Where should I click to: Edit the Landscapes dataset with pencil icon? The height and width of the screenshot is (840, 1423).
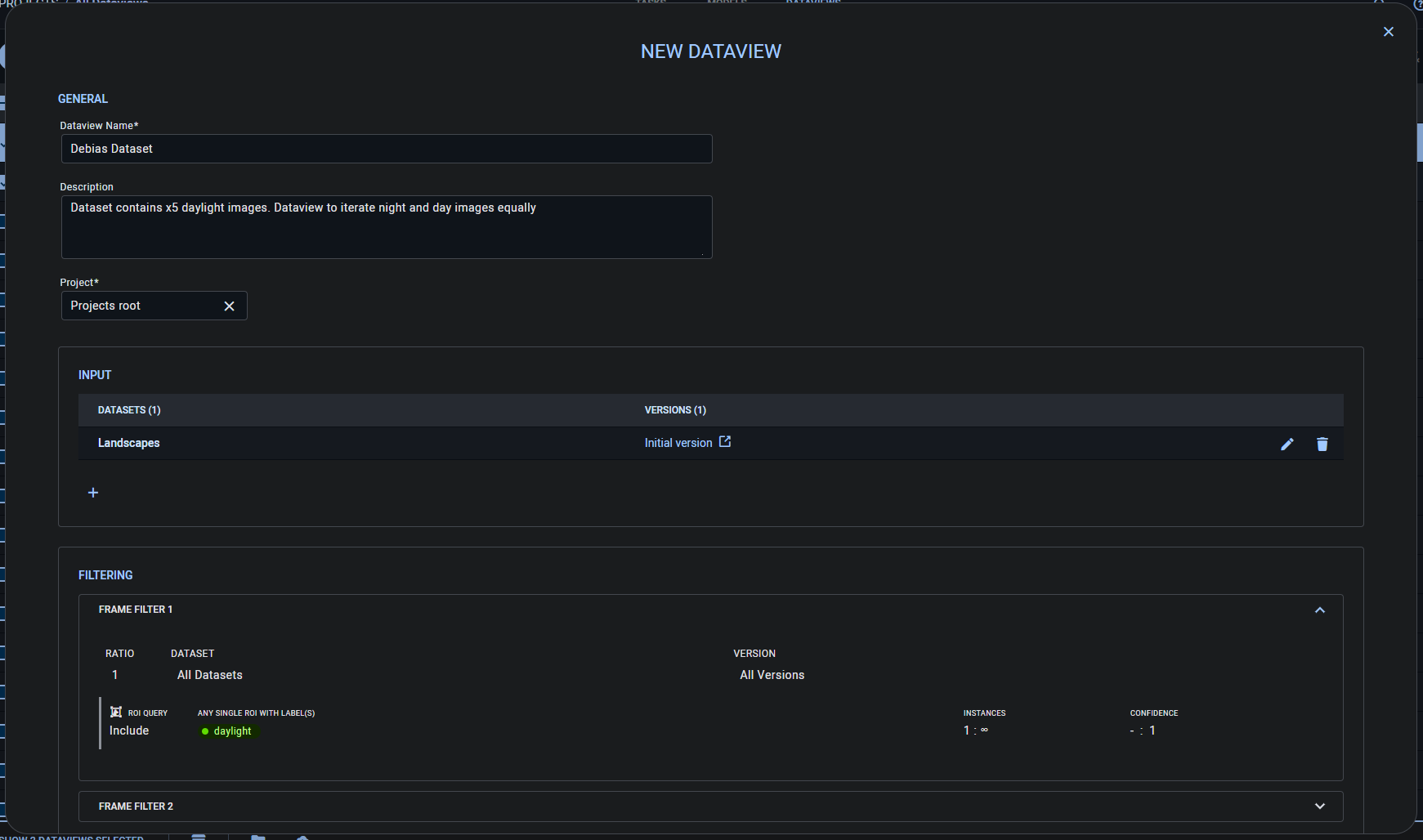point(1287,444)
